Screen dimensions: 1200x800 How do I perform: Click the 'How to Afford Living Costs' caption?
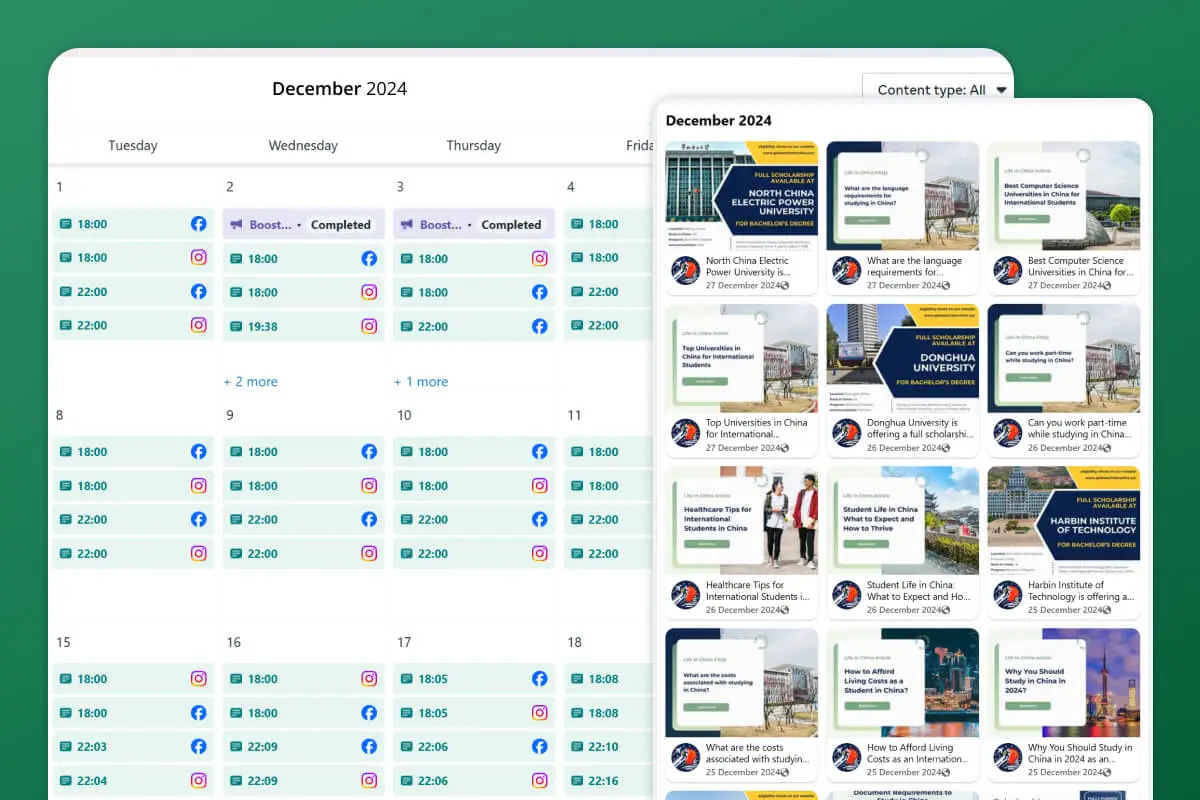coord(917,753)
